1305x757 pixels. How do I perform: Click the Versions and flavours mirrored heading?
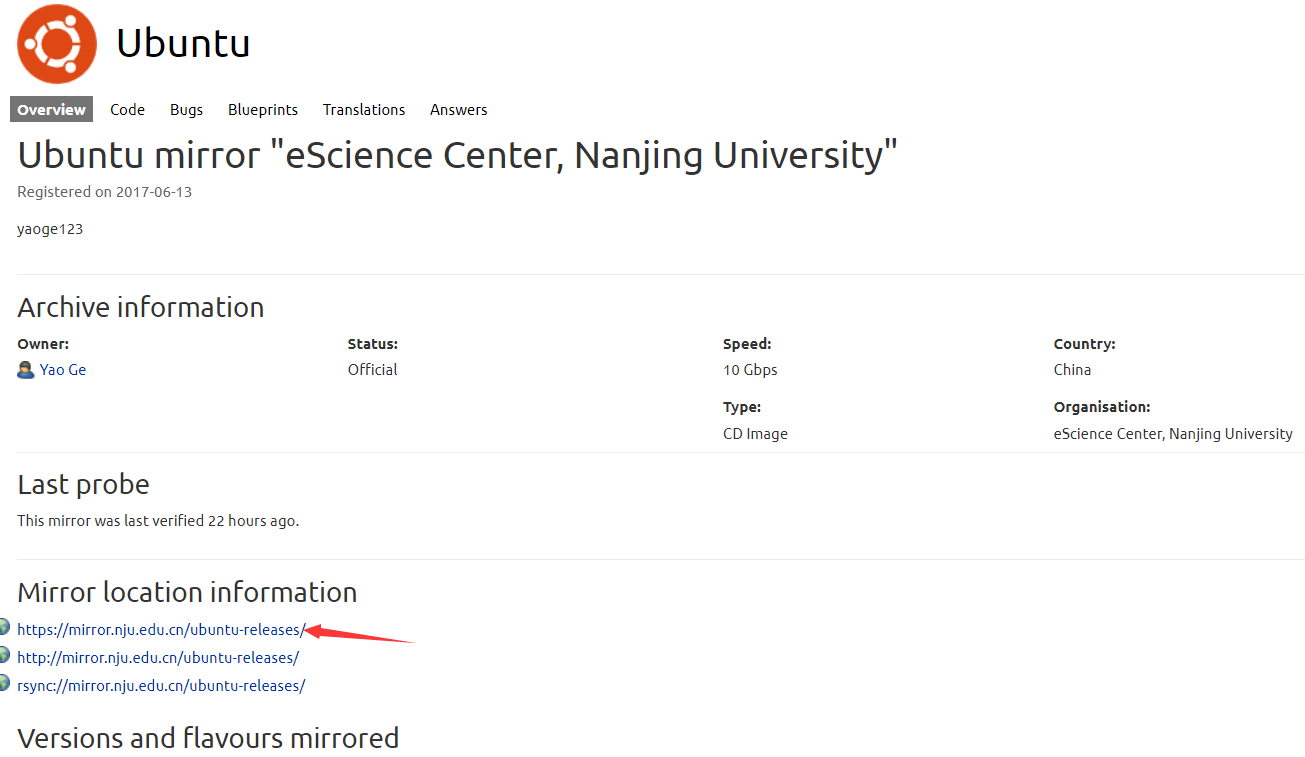coord(208,738)
